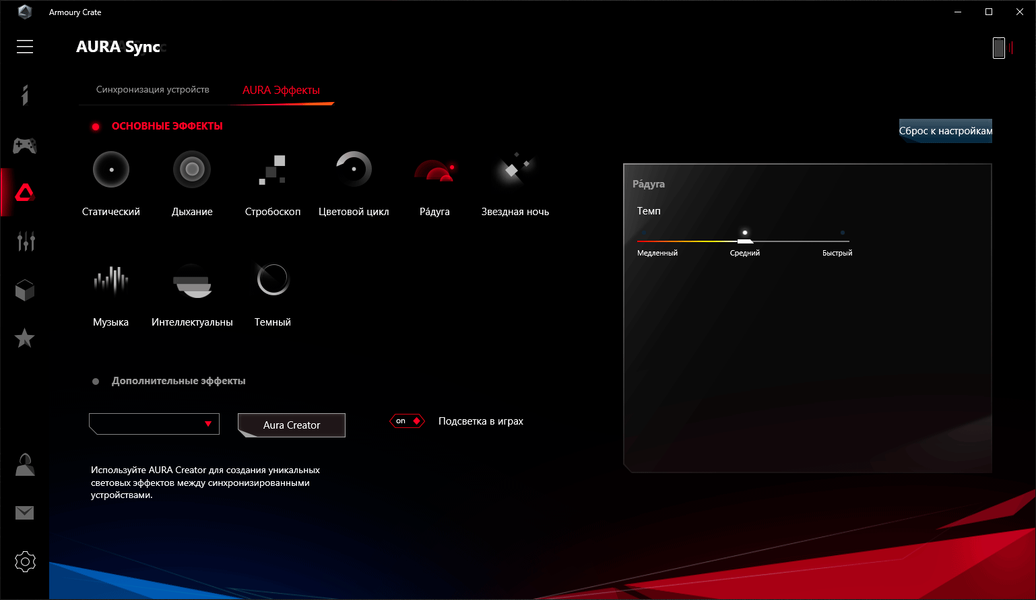Select the Радуга effect icon
Viewport: 1036px width, 600px height.
point(434,170)
